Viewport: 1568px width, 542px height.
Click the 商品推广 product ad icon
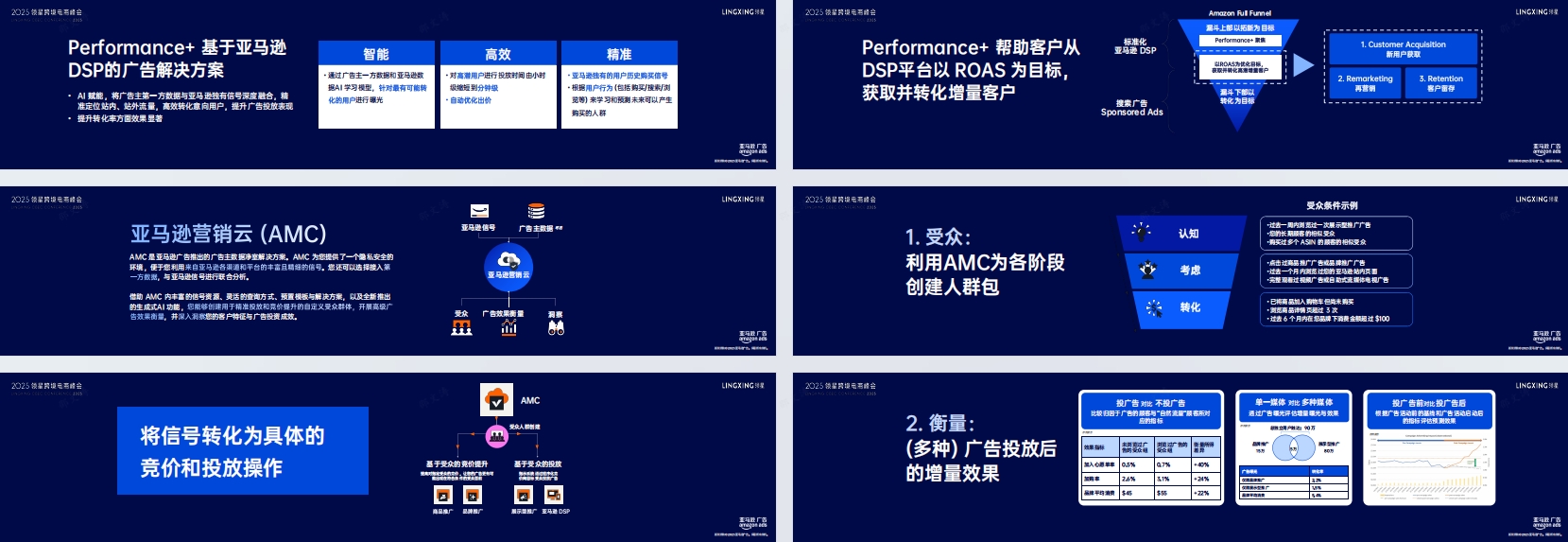[x=441, y=495]
